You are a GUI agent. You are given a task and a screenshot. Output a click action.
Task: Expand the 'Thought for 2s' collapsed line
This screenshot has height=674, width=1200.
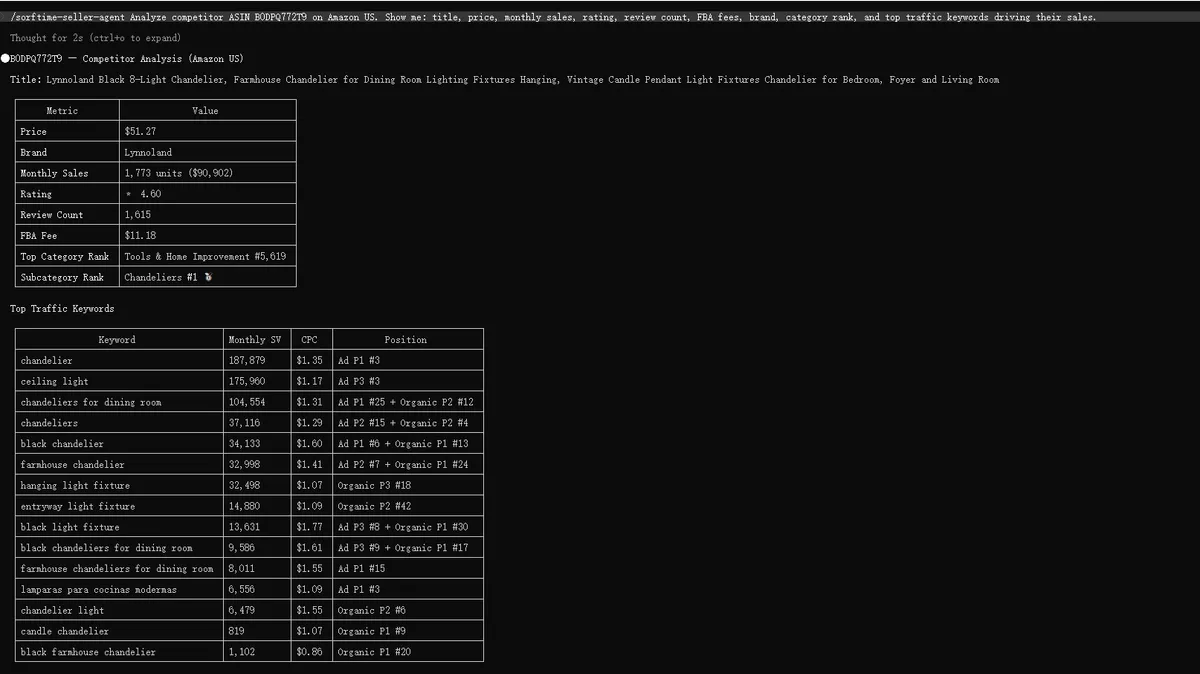(x=96, y=38)
